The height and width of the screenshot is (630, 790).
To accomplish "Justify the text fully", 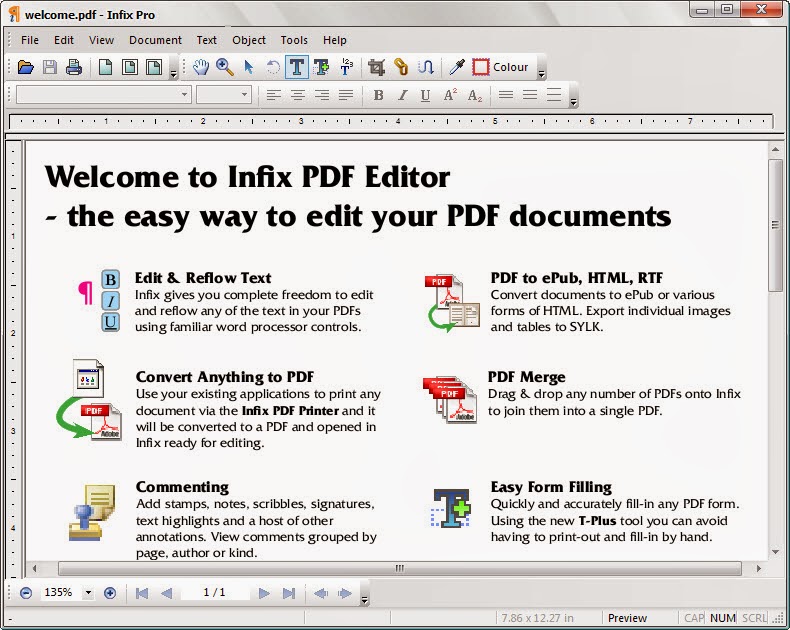I will [346, 95].
